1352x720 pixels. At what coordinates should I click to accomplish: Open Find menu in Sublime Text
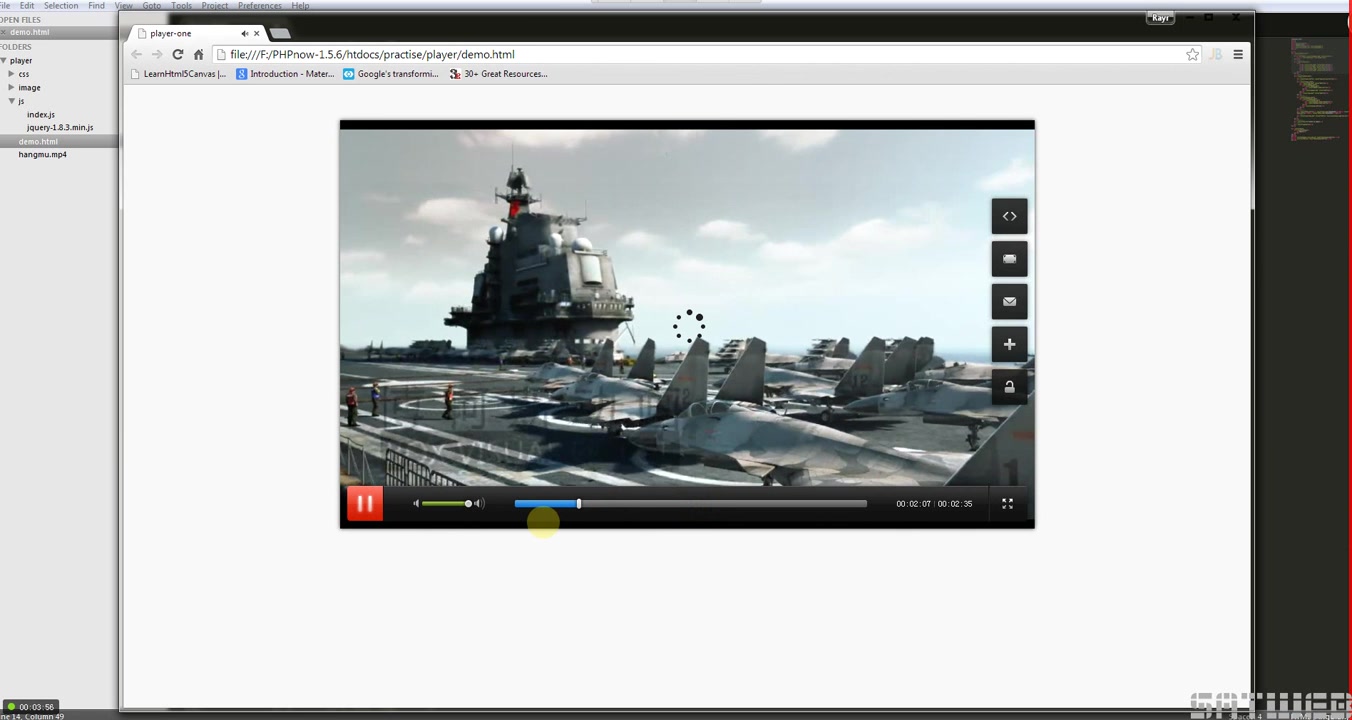[x=96, y=5]
